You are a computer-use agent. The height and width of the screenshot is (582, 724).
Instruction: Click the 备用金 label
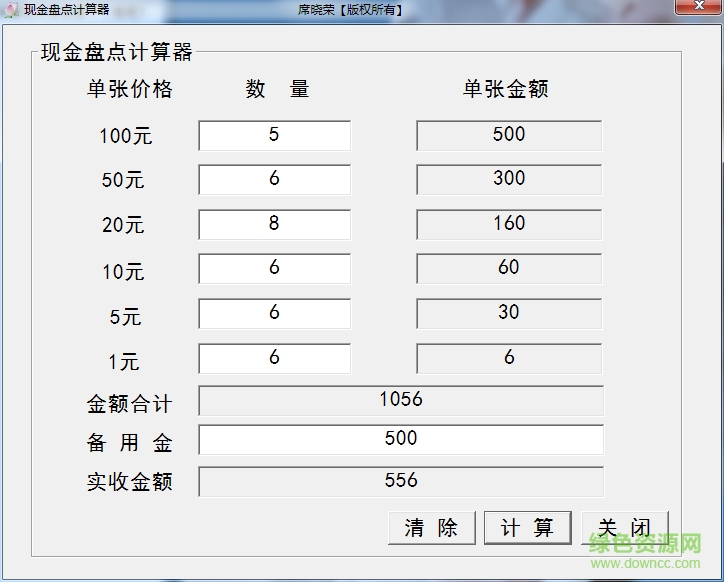click(x=130, y=443)
